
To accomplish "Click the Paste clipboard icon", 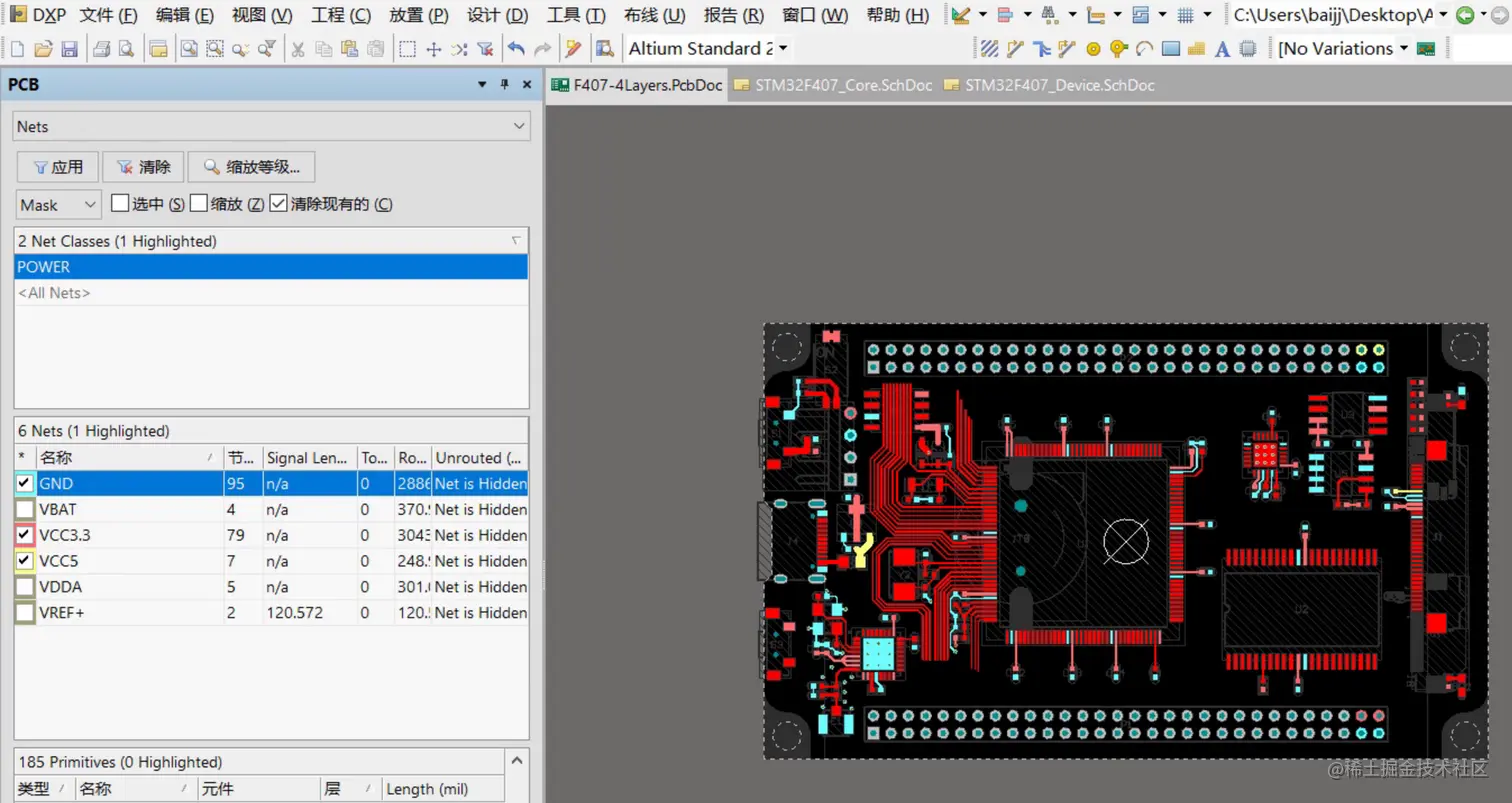I will (x=349, y=48).
